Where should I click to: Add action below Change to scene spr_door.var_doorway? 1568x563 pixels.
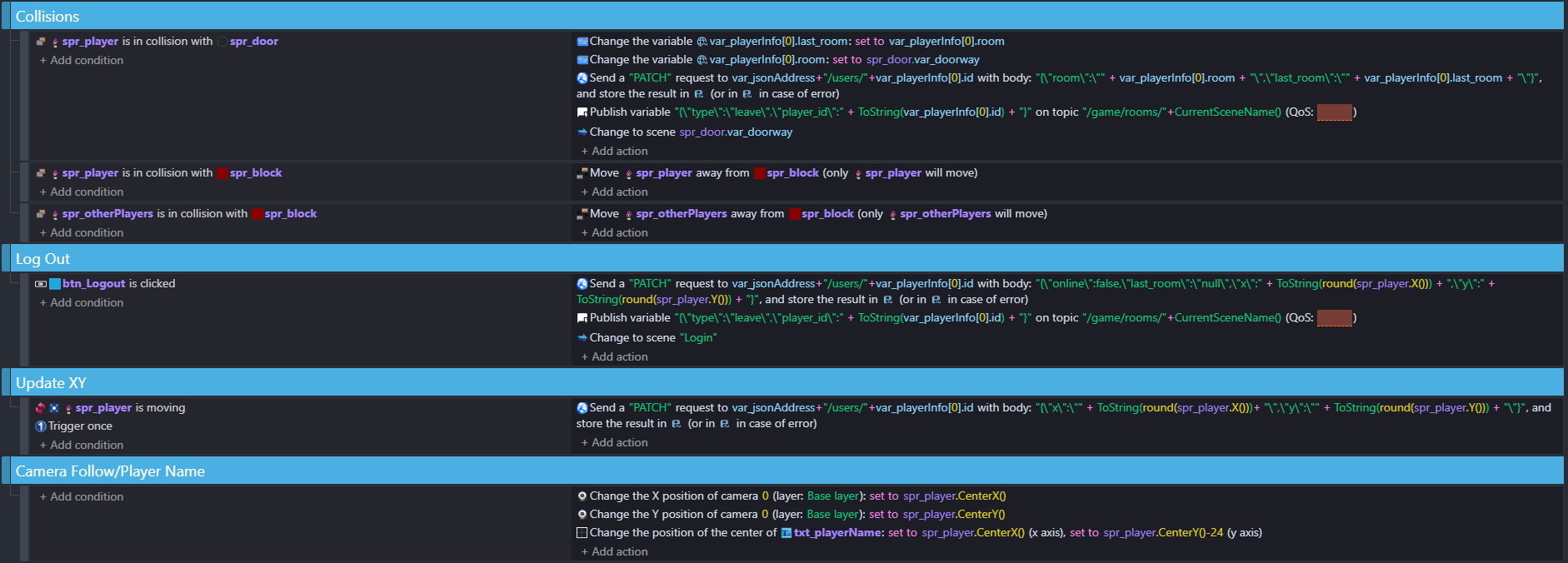click(615, 152)
